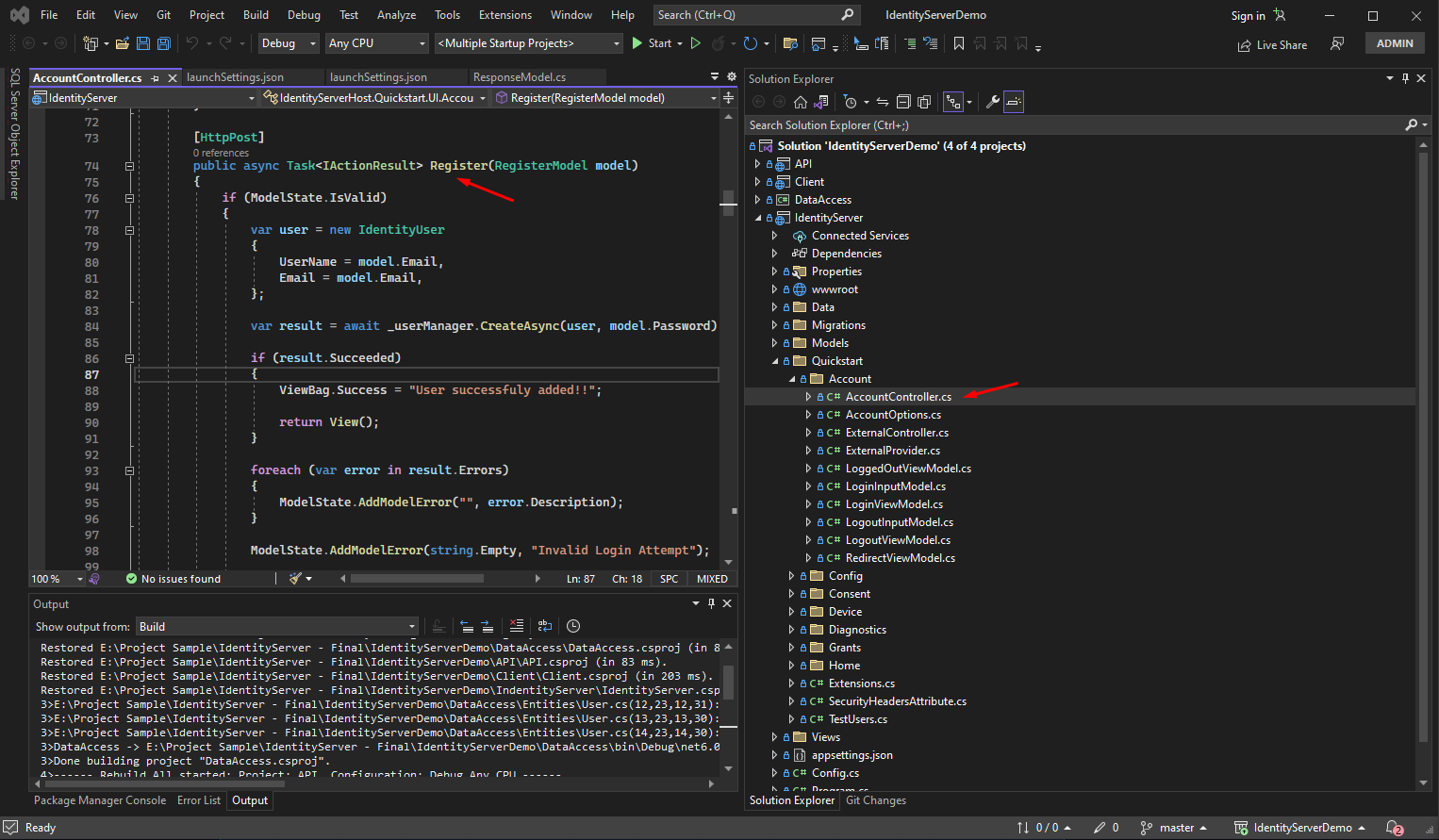The width and height of the screenshot is (1439, 840).
Task: Open the Debug menu
Action: [304, 14]
